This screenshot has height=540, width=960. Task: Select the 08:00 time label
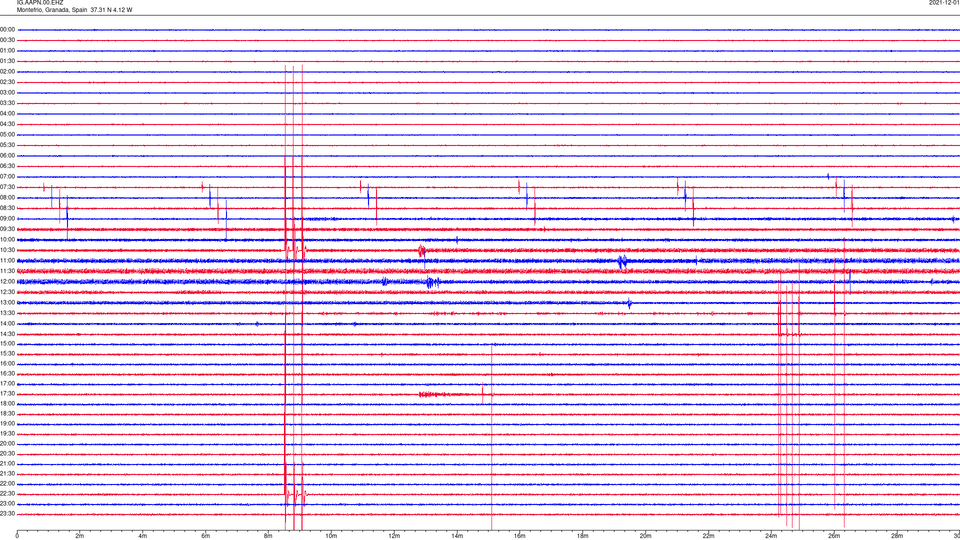(x=7, y=197)
